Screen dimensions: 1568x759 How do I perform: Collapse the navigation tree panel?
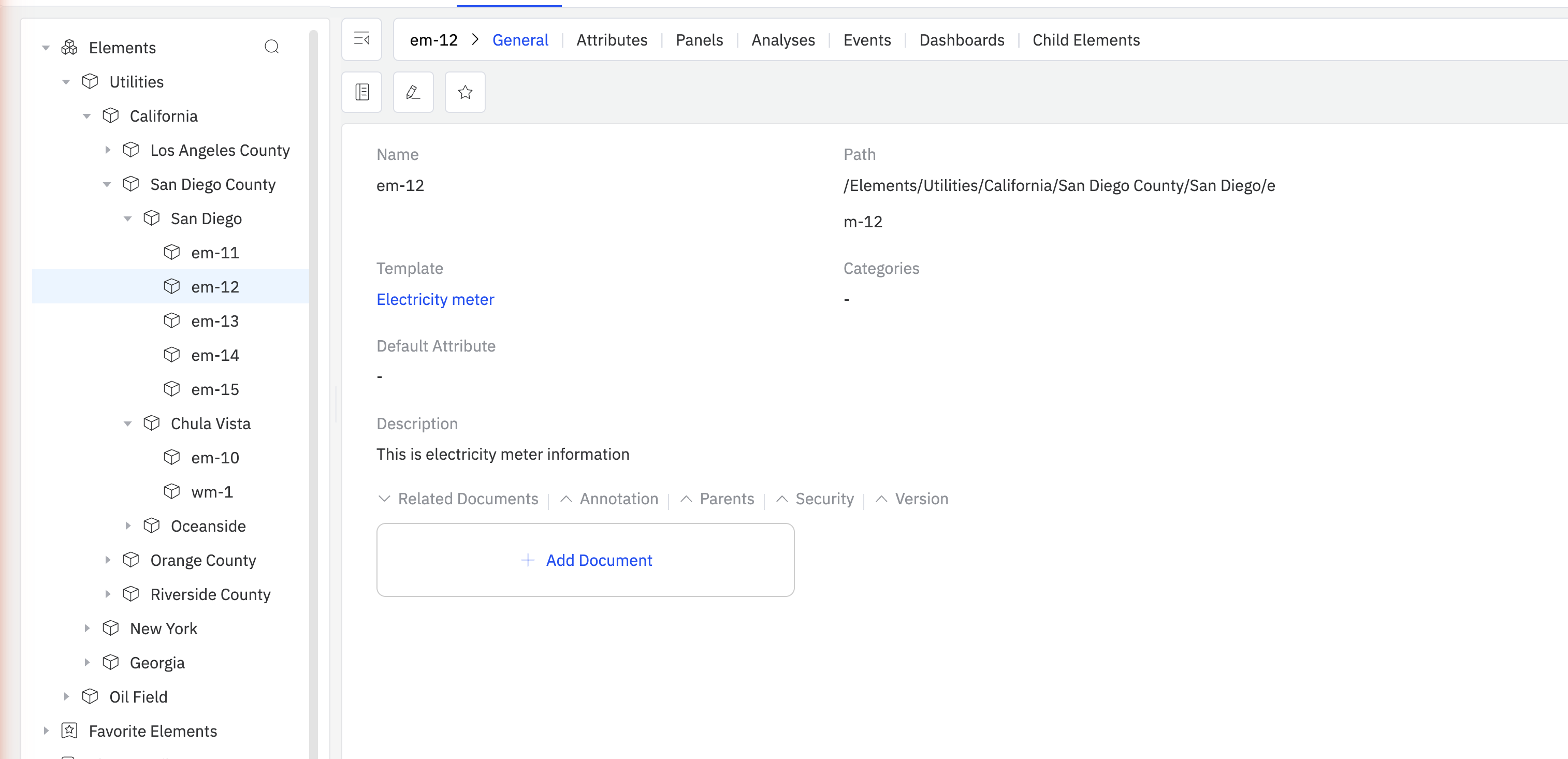point(361,39)
